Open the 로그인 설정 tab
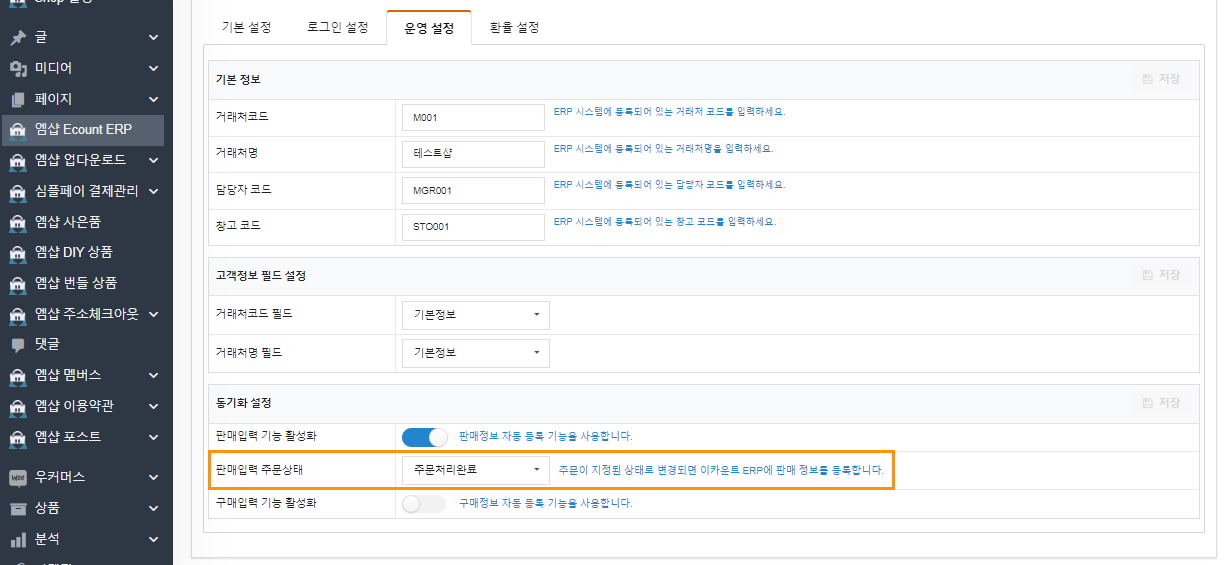 (x=337, y=28)
